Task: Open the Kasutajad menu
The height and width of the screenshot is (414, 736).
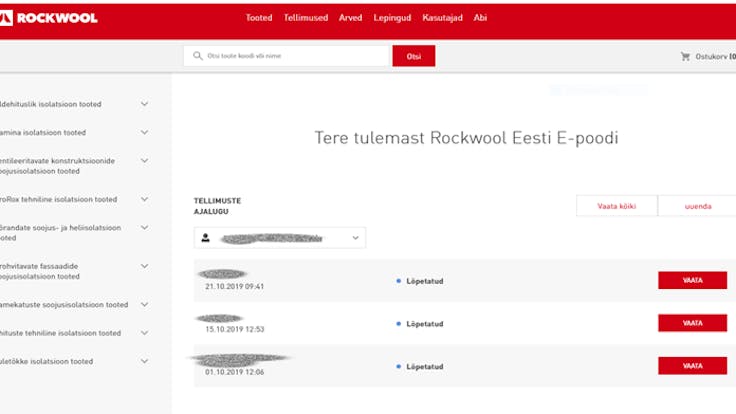Action: tap(442, 18)
